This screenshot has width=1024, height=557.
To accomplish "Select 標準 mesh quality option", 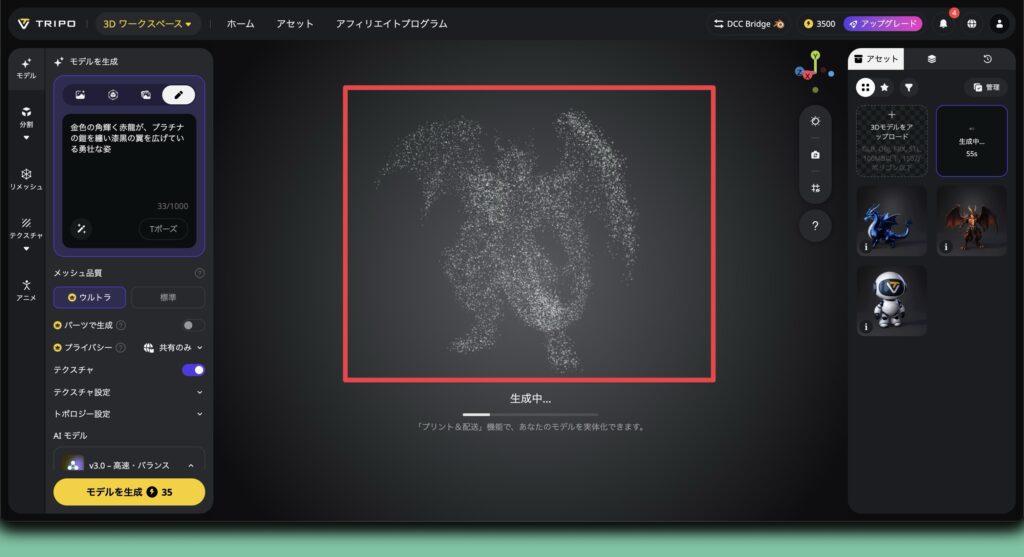I will coord(168,297).
